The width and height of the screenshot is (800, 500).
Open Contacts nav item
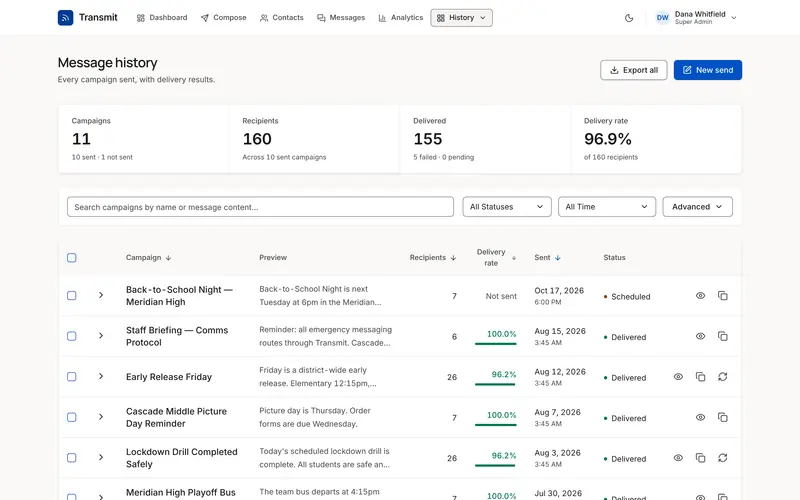(282, 18)
